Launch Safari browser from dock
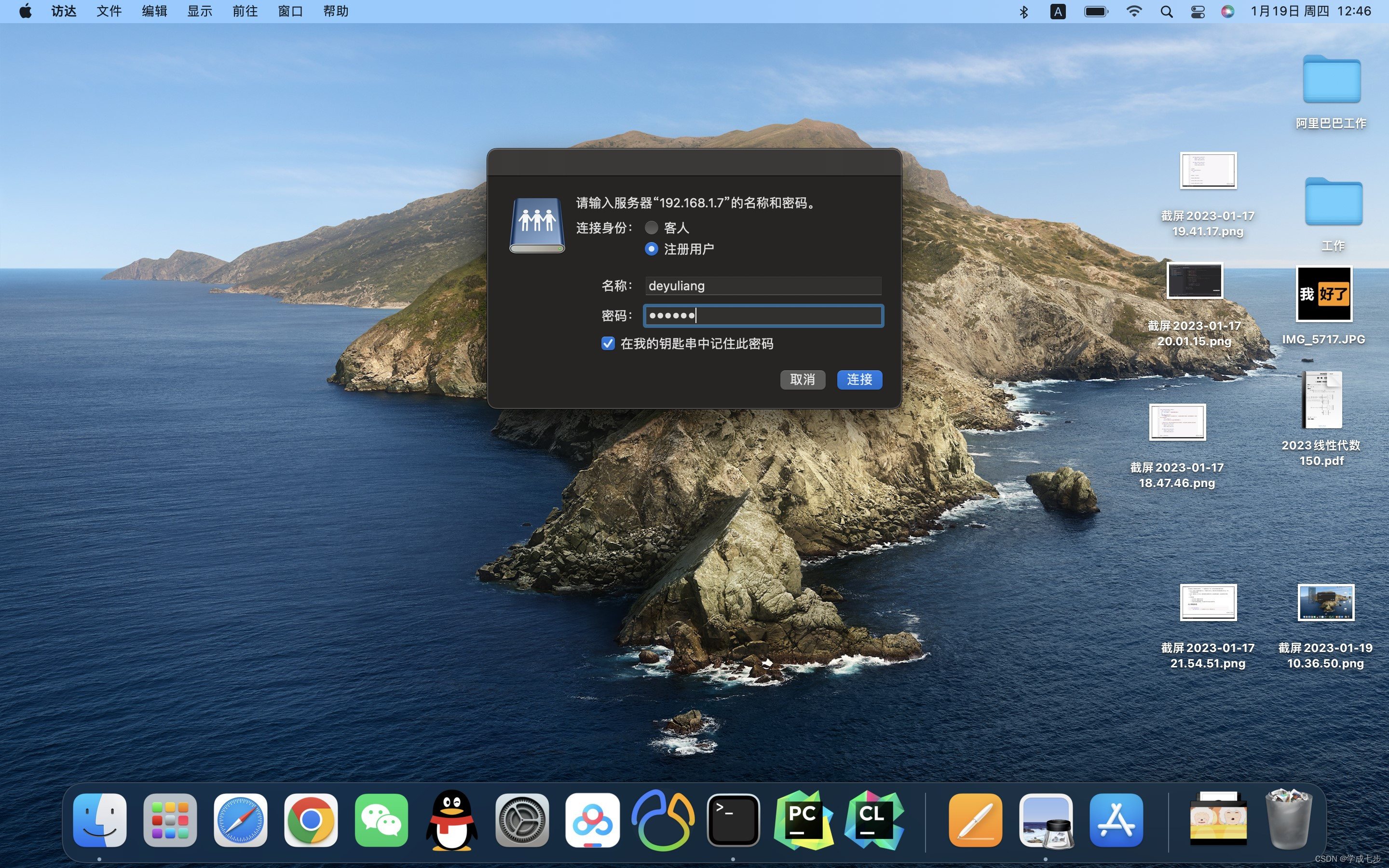This screenshot has width=1389, height=868. [240, 820]
